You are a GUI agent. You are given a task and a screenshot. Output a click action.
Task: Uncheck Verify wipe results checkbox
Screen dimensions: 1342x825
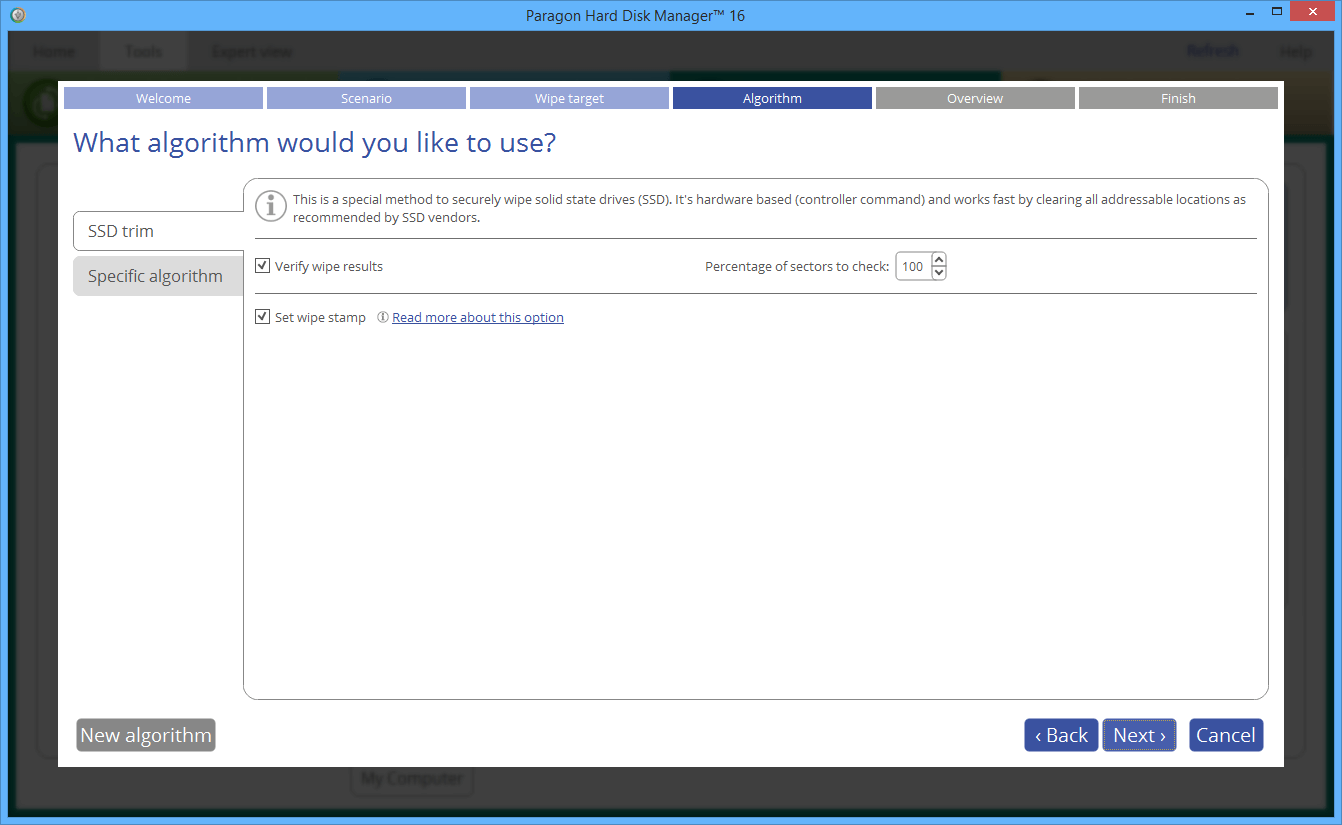point(263,266)
